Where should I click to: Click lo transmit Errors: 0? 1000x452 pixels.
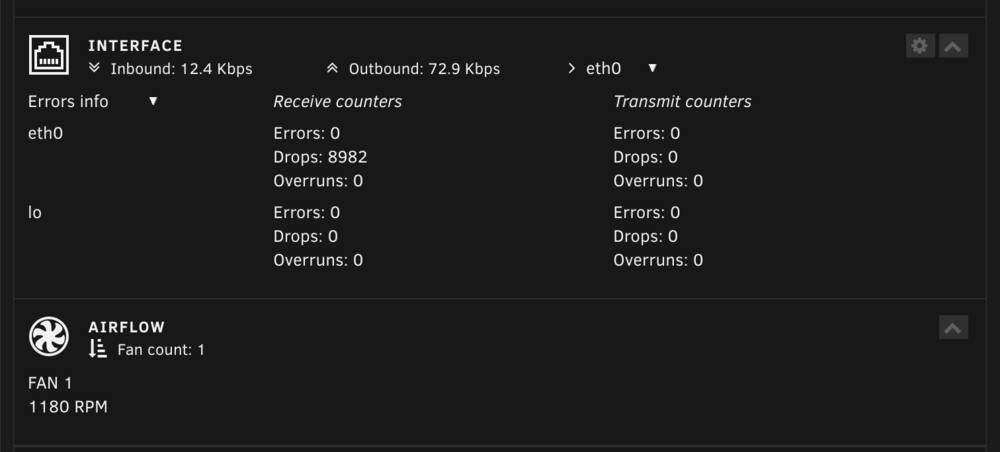tap(647, 212)
